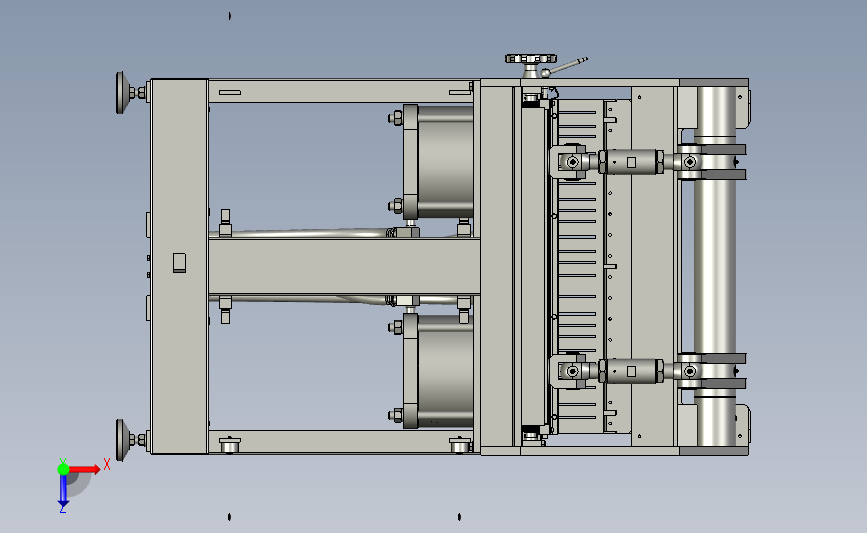Screen dimensions: 867x533
Task: Select the upper-left leveling foot
Action: [x=125, y=93]
